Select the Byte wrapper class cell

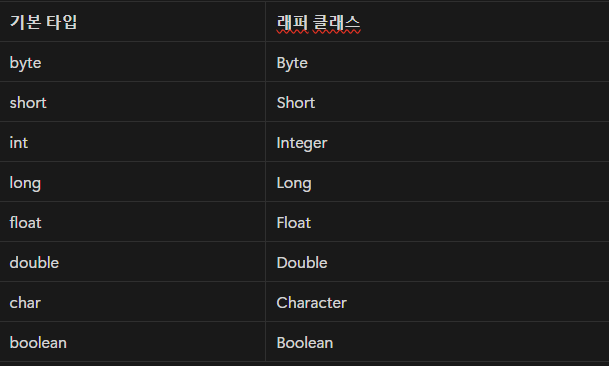(437, 62)
